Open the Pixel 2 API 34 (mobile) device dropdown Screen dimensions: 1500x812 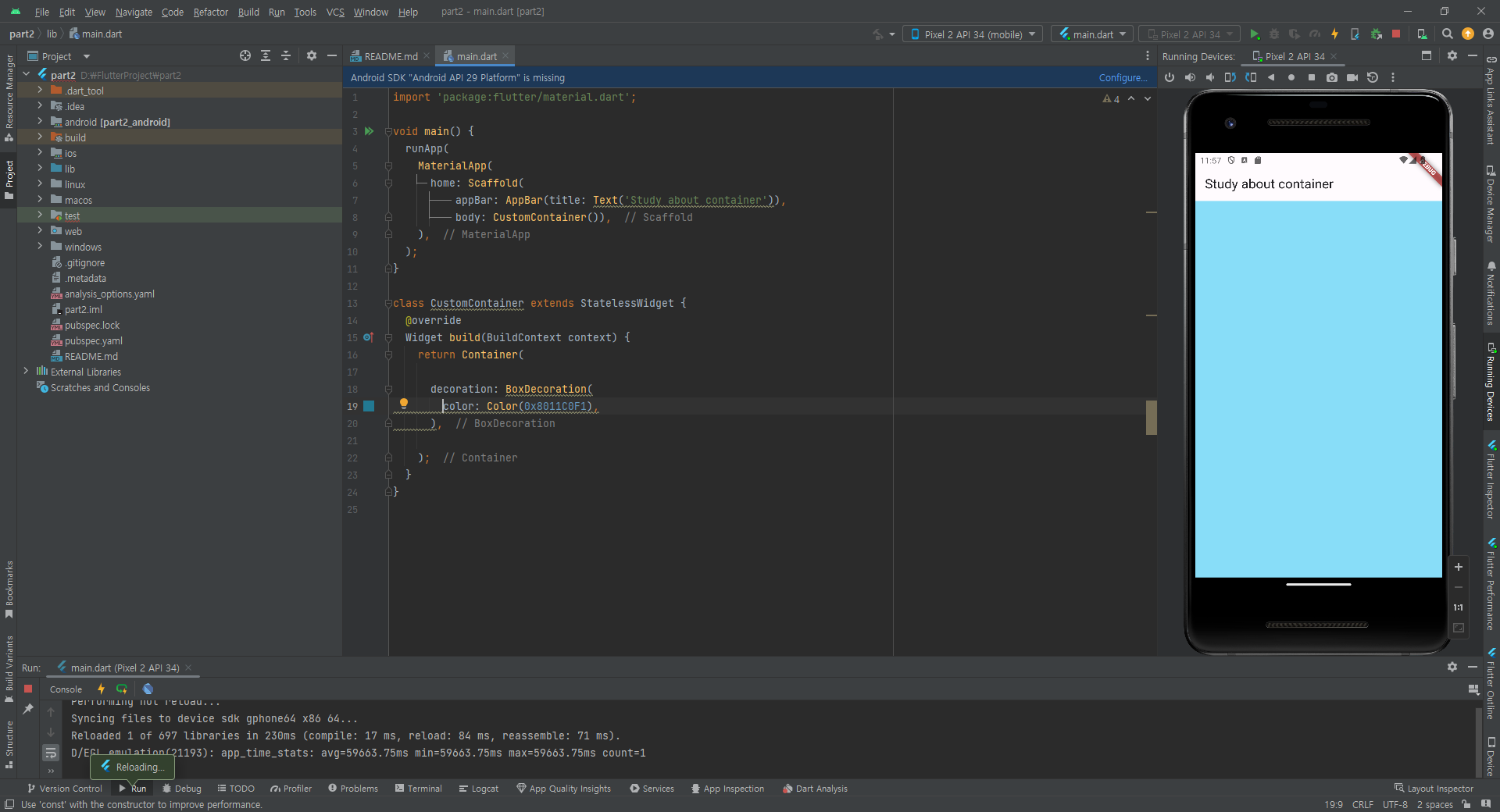coord(973,34)
